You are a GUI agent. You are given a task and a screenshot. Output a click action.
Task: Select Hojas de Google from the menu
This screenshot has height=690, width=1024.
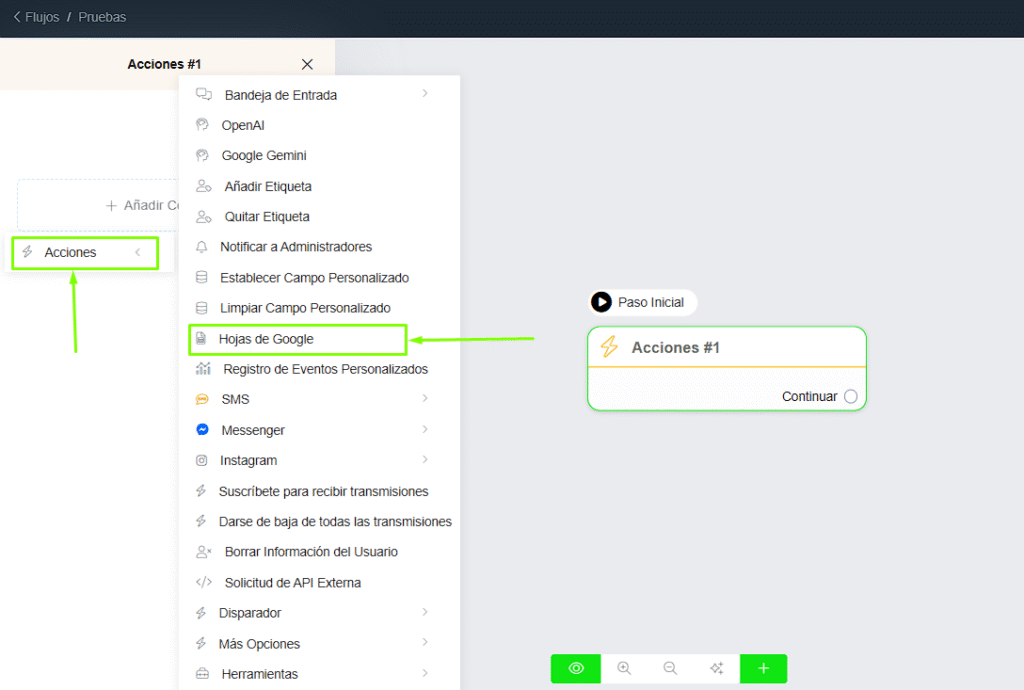tap(264, 338)
